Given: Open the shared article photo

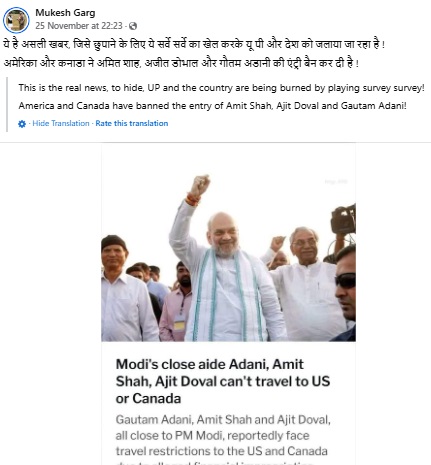Looking at the screenshot, I should point(228,242).
